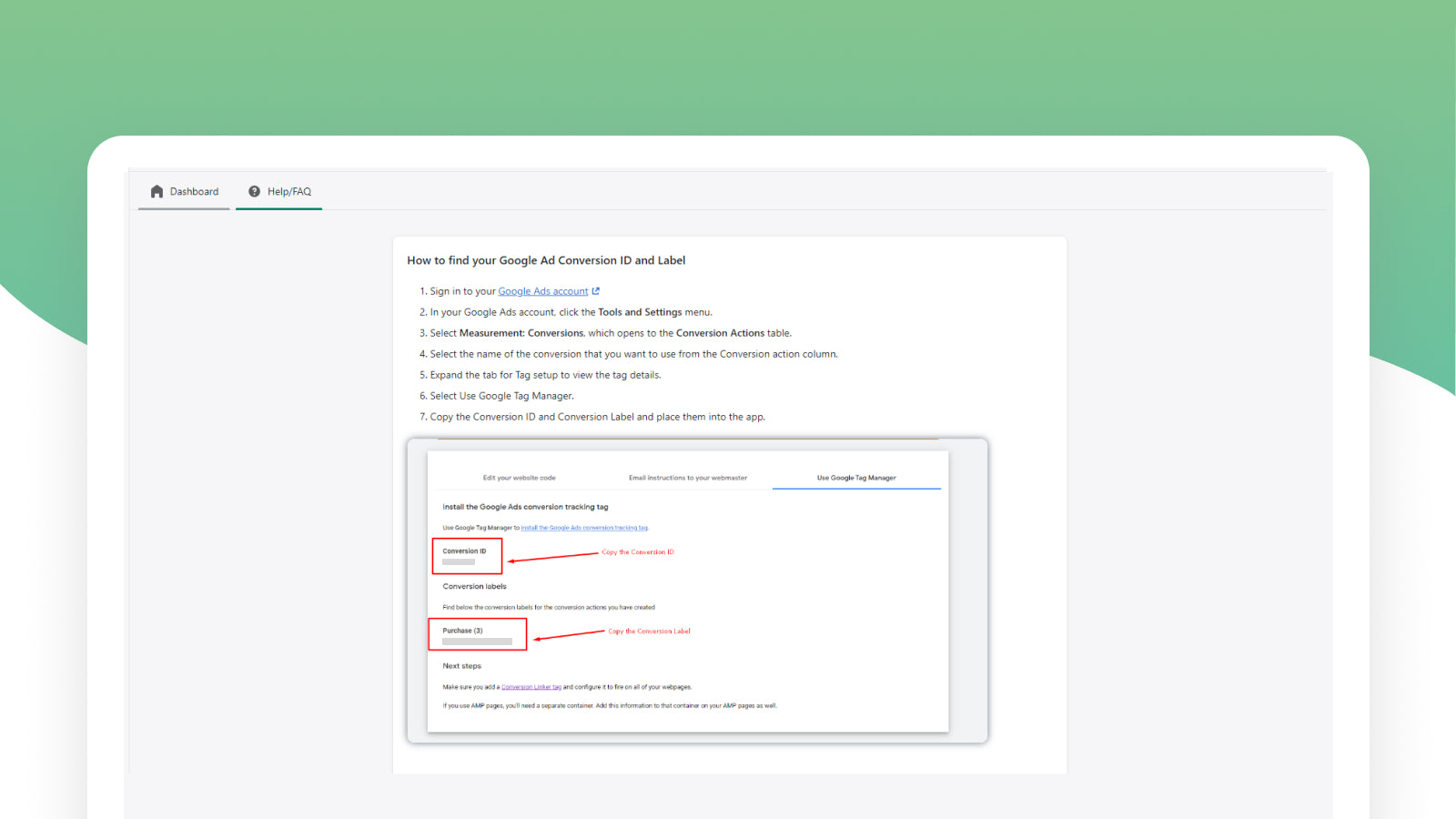
Task: Switch to the Help/FAQ tab
Action: pos(278,191)
